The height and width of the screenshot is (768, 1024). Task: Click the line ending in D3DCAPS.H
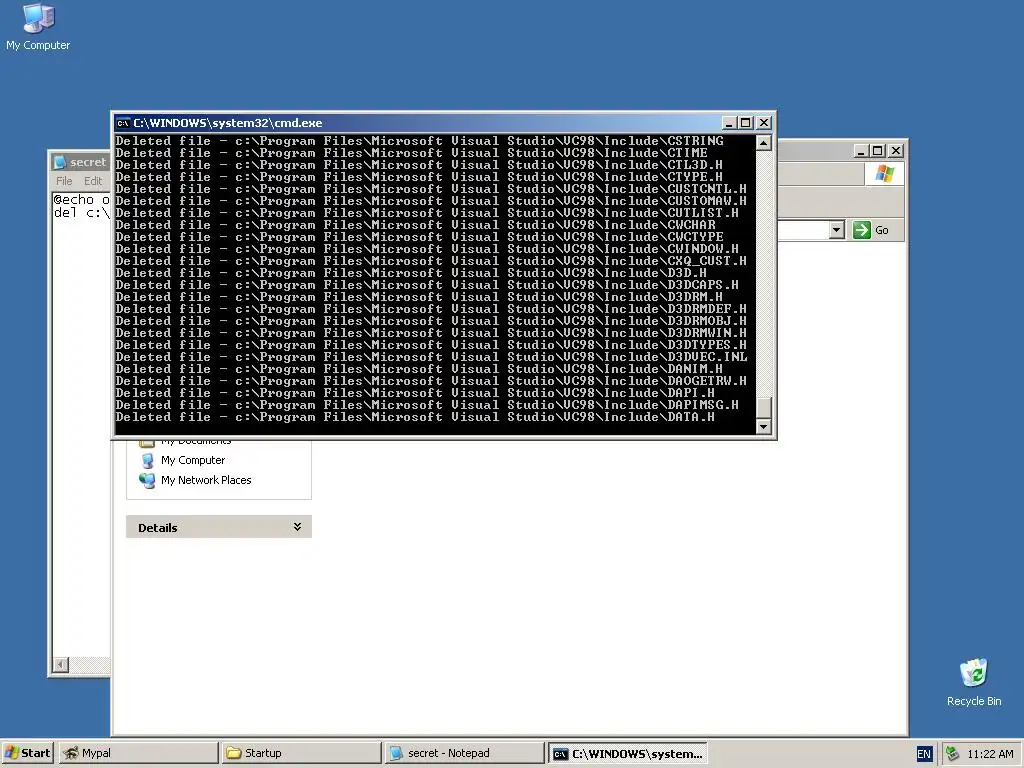coord(427,285)
